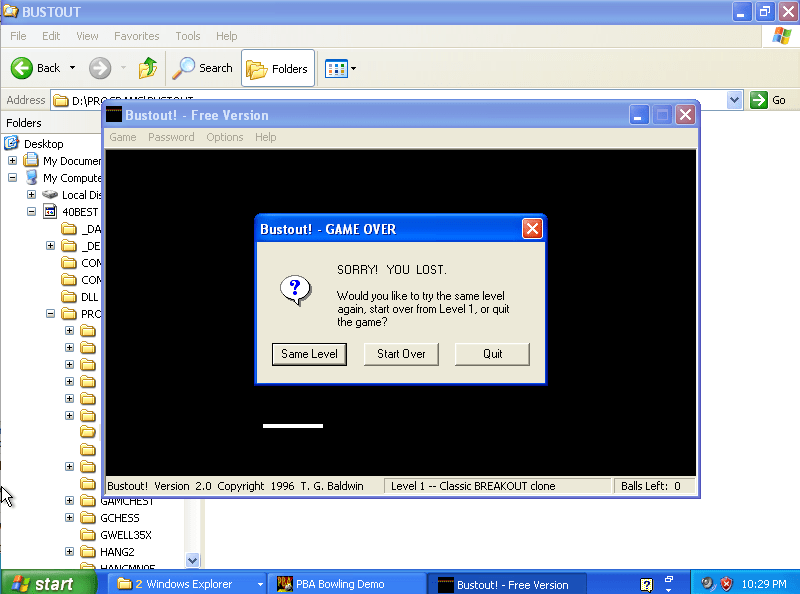Click the Same Level button
The width and height of the screenshot is (800, 594).
pos(309,354)
